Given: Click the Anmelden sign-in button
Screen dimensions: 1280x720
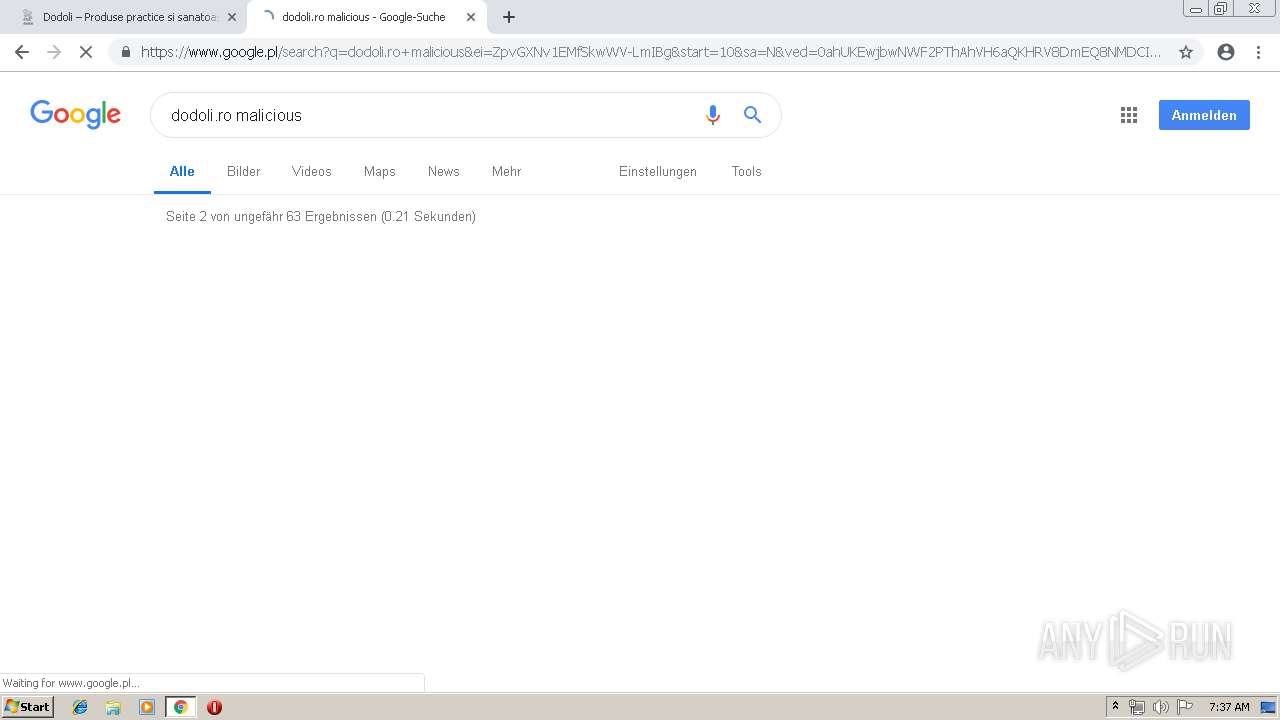Looking at the screenshot, I should 1204,115.
